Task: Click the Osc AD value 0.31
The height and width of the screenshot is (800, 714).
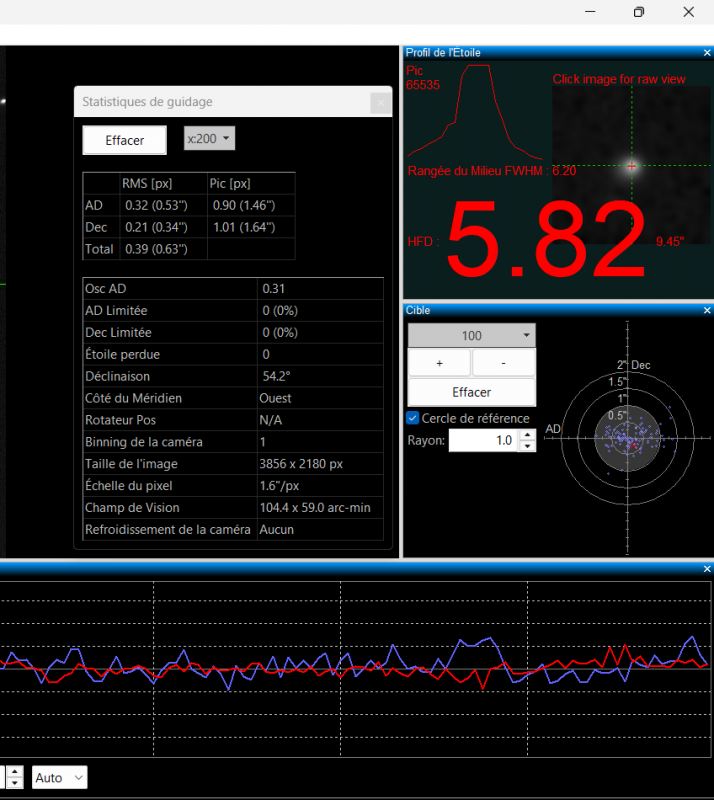Action: pyautogui.click(x=274, y=289)
